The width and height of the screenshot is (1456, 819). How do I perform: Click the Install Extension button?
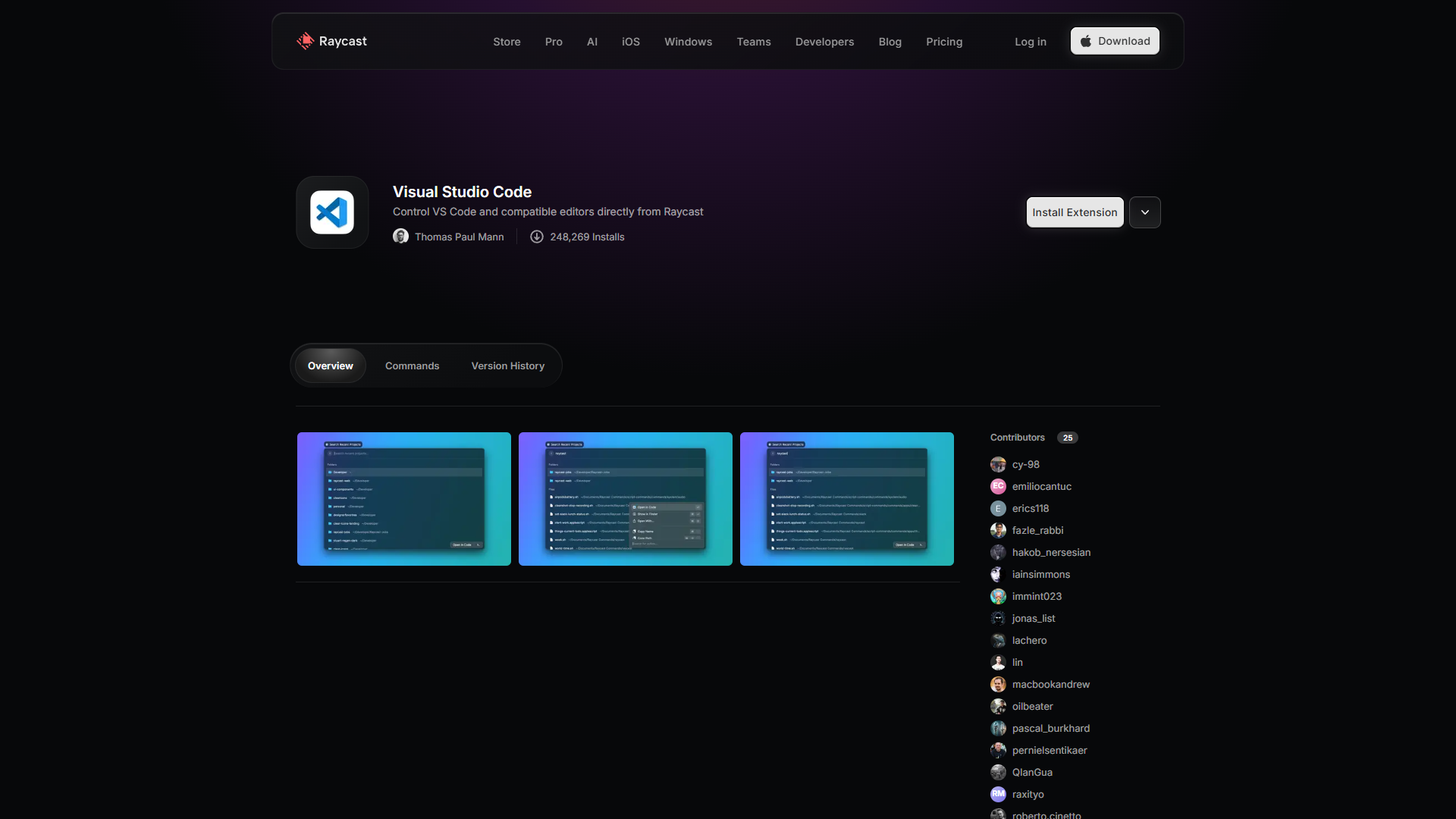[x=1075, y=212]
